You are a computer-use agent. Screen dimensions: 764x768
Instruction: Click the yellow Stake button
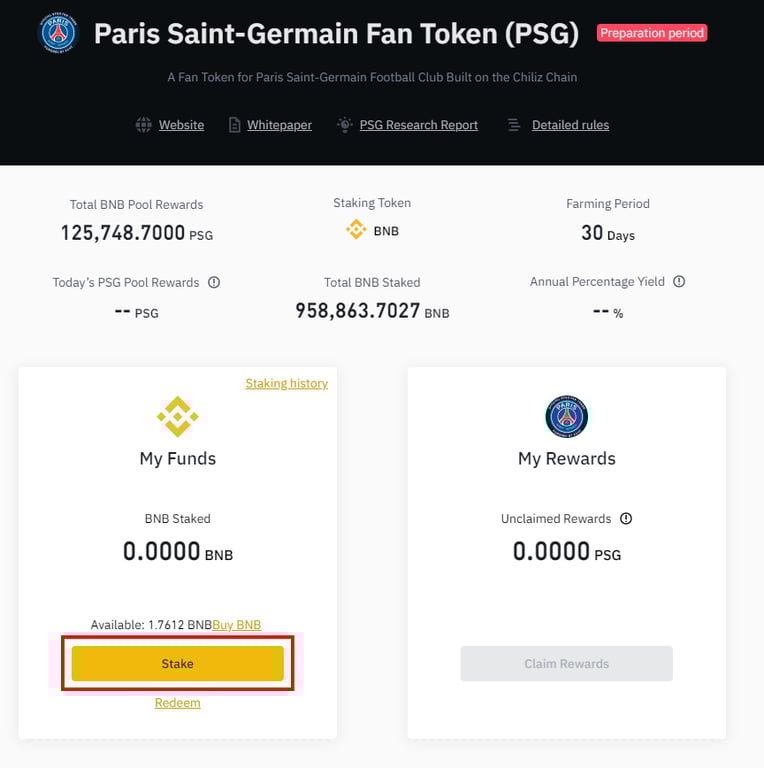177,664
